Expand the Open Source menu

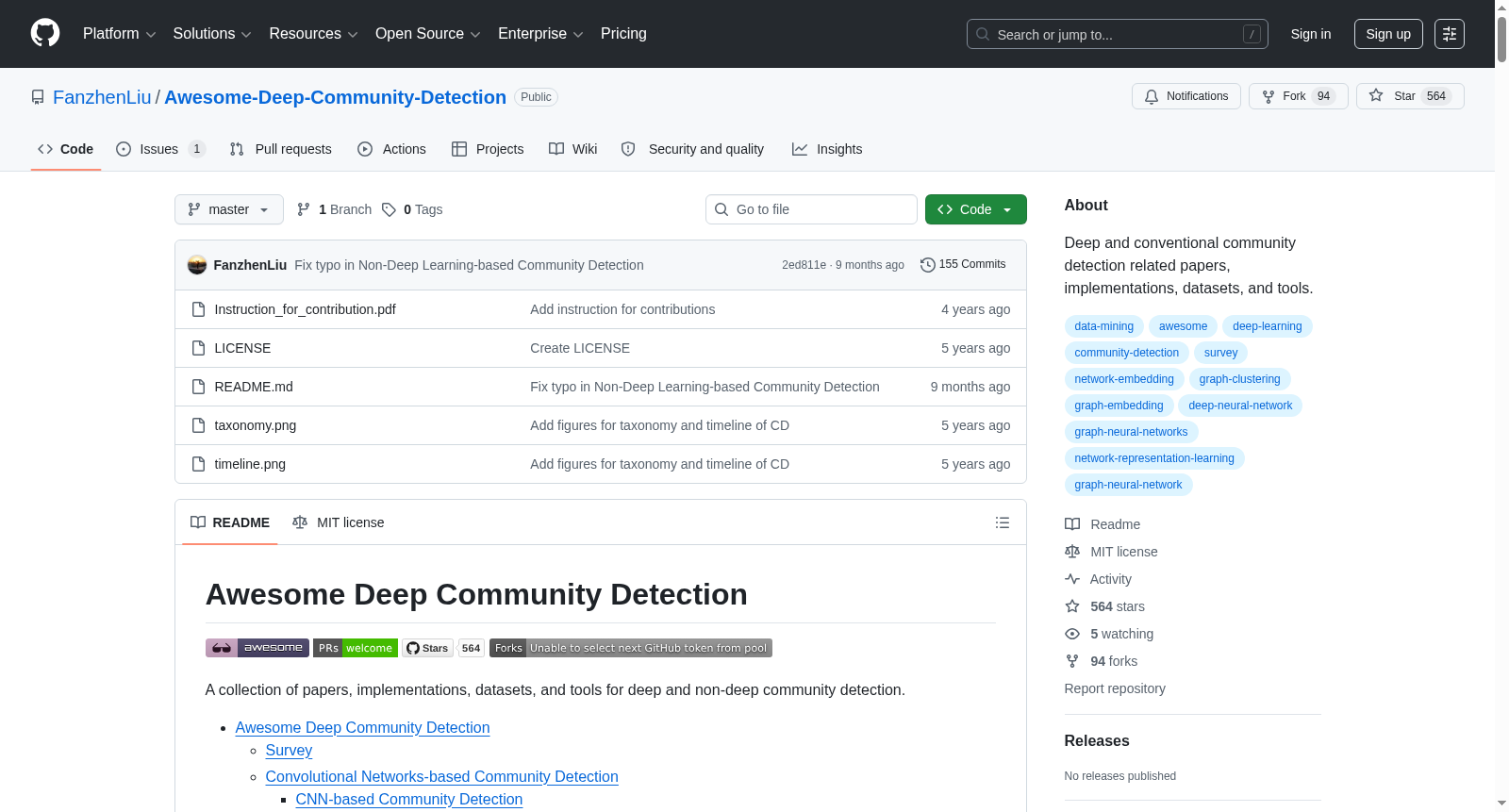pyautogui.click(x=428, y=34)
